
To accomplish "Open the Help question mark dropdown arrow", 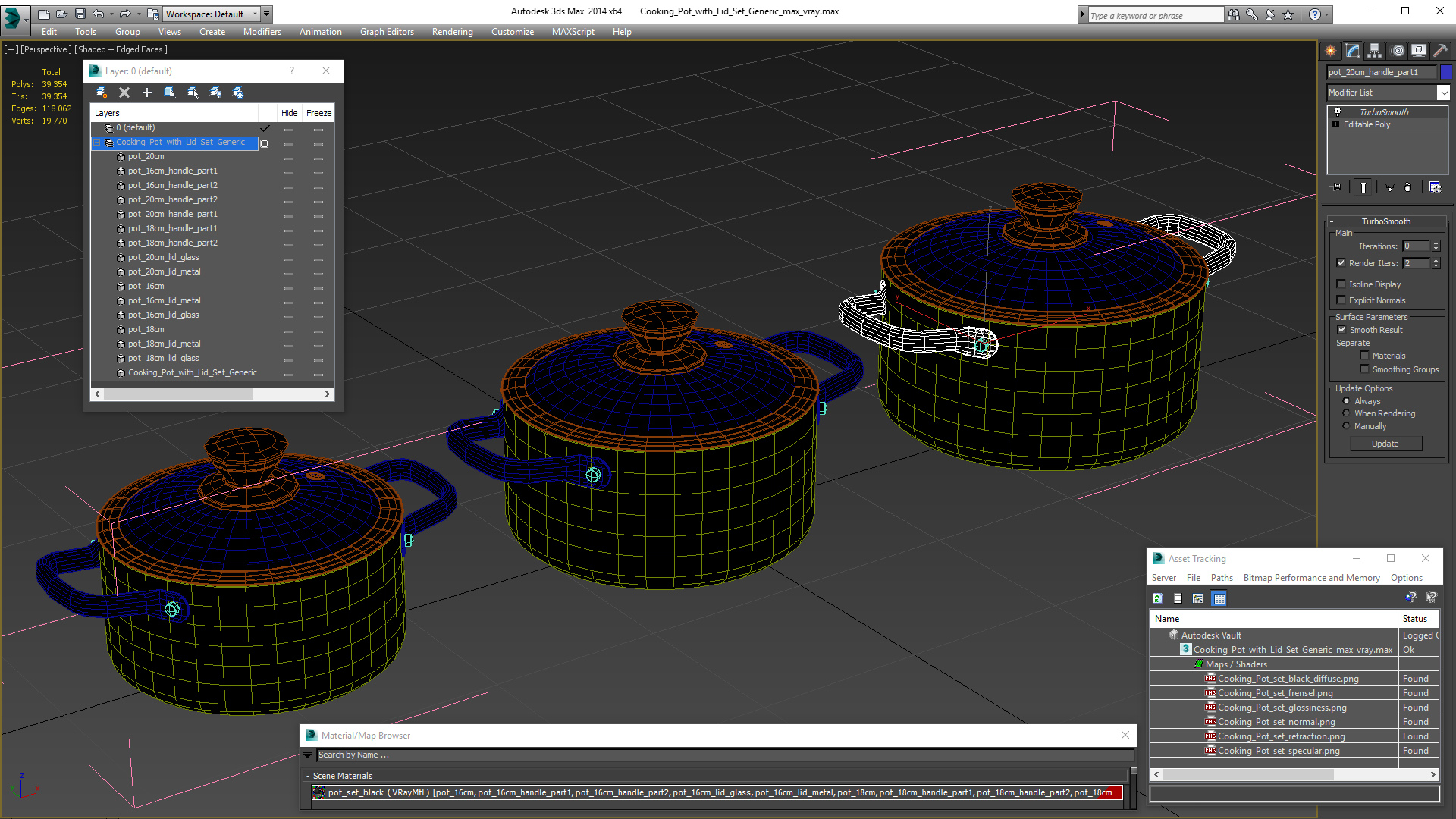I will 1327,14.
